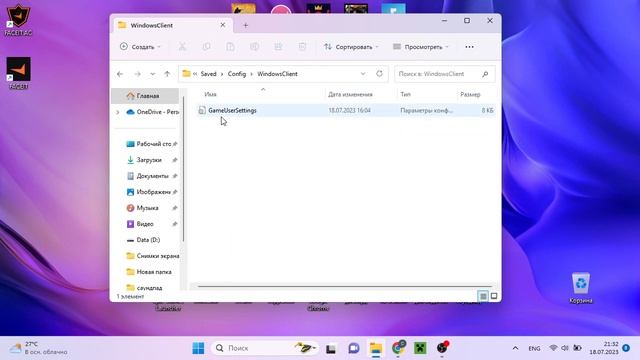Expand the address bar history dropdown
640x360 pixels.
(363, 74)
